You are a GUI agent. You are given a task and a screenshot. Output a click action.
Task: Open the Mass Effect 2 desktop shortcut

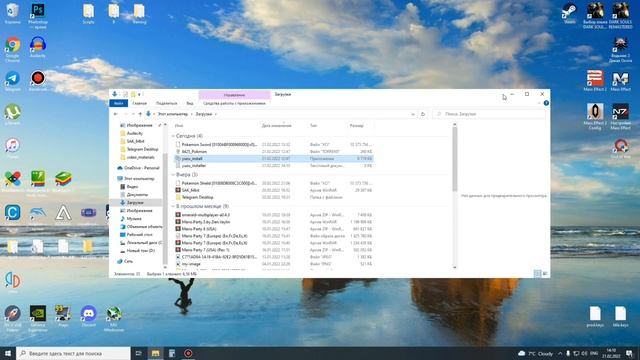(595, 81)
